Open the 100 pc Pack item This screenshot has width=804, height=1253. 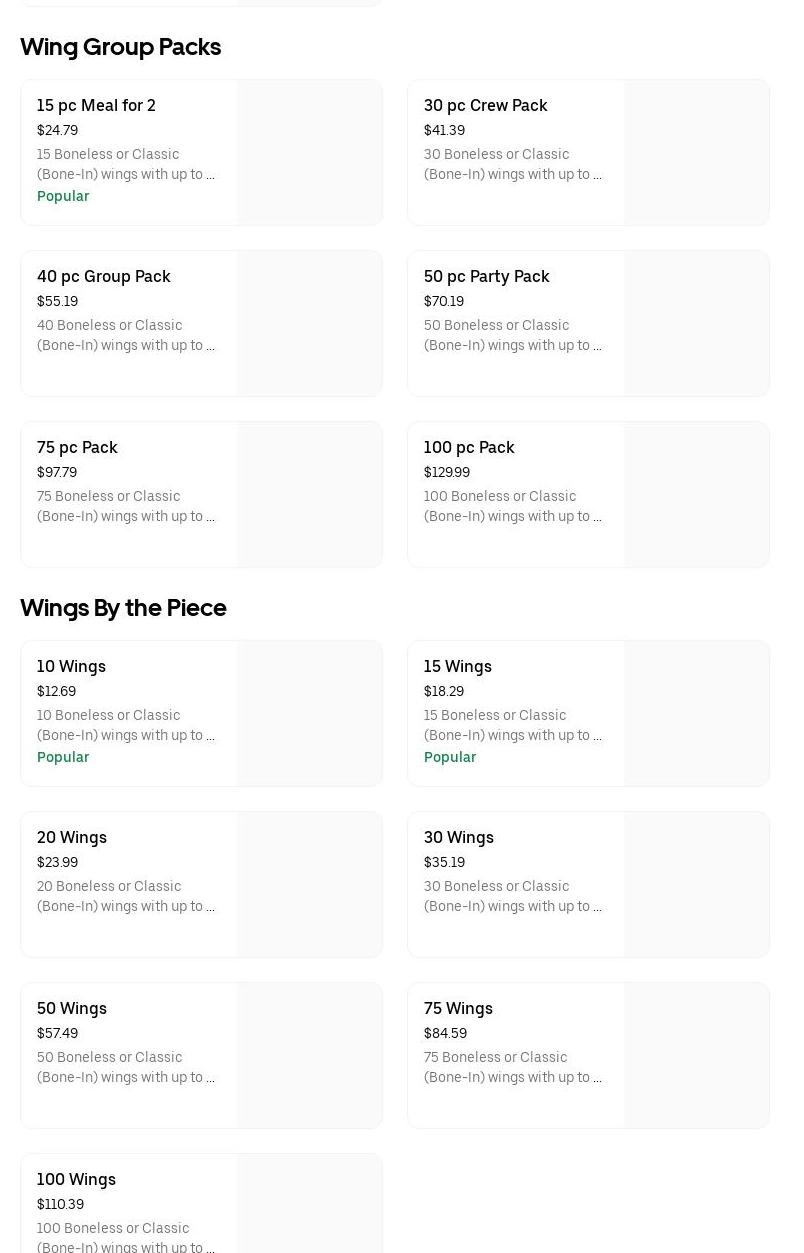469,447
